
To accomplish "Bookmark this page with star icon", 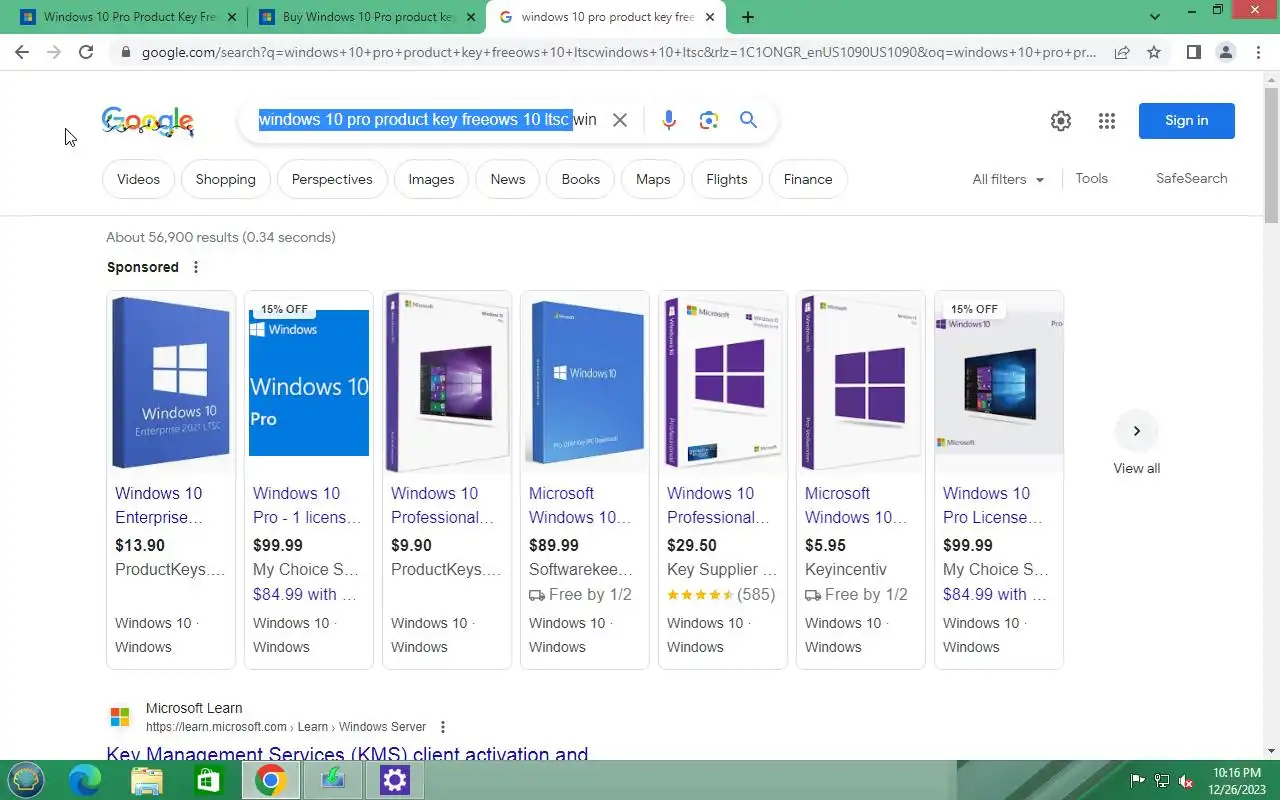I will tap(1154, 52).
